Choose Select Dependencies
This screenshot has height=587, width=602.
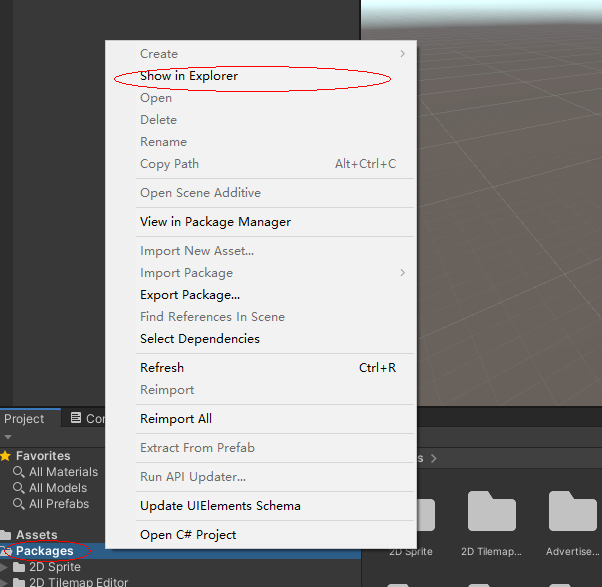(x=261, y=339)
